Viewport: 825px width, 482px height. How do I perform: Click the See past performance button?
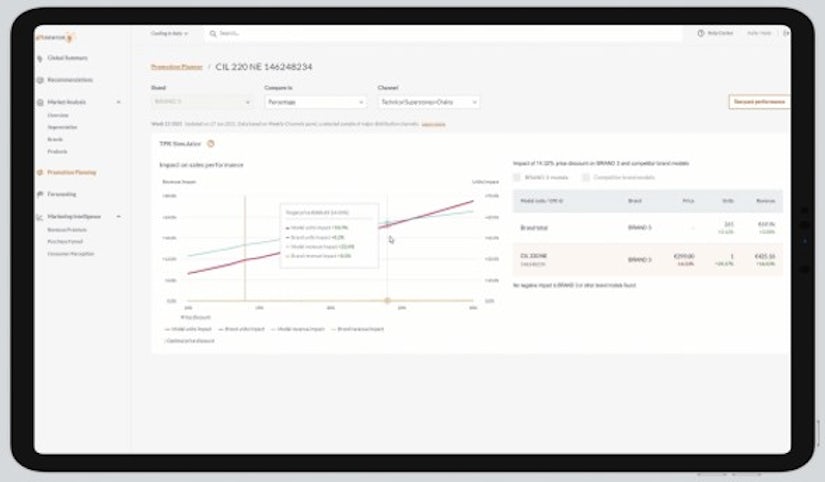pos(759,102)
